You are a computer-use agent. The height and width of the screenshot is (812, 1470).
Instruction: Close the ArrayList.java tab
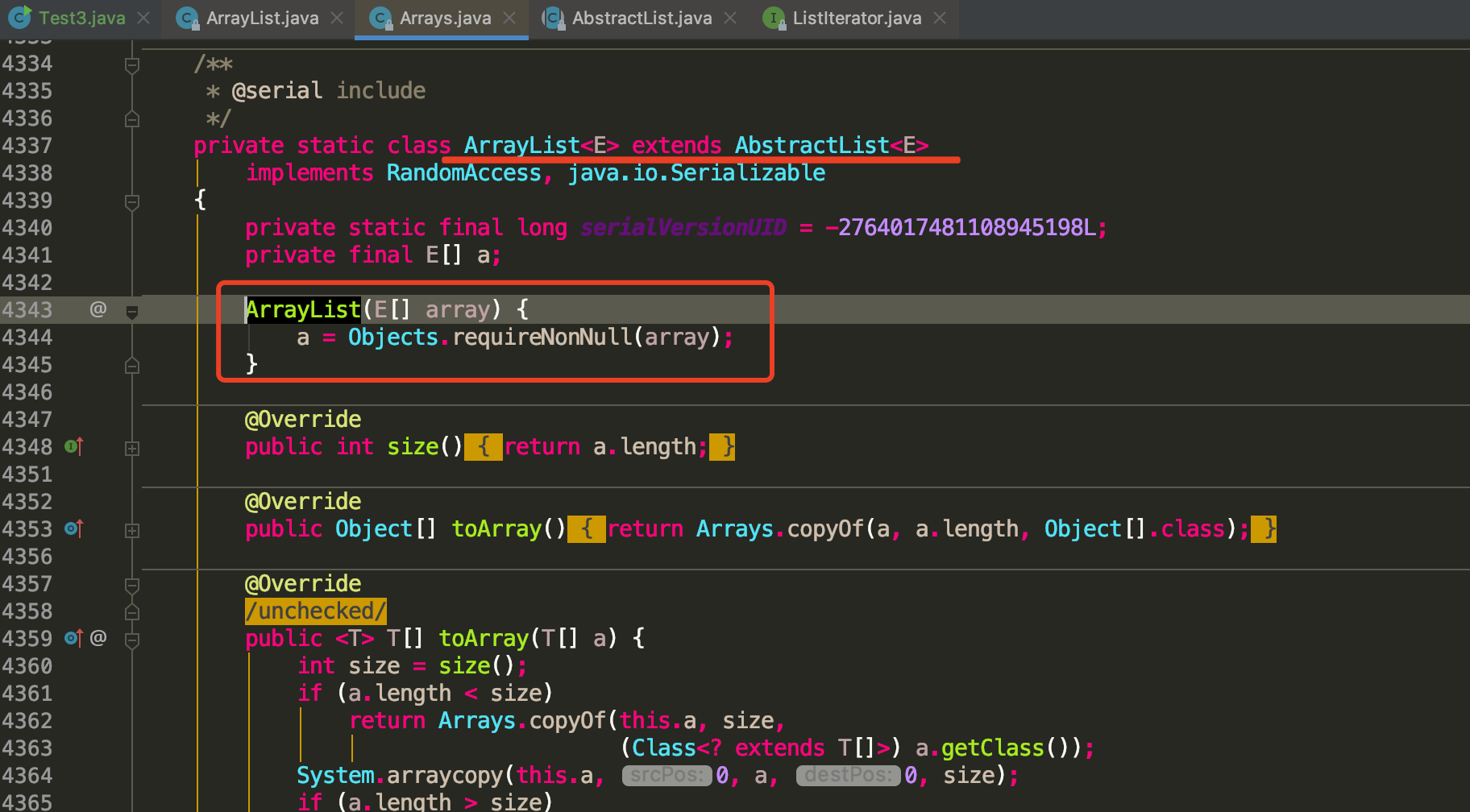pyautogui.click(x=337, y=18)
